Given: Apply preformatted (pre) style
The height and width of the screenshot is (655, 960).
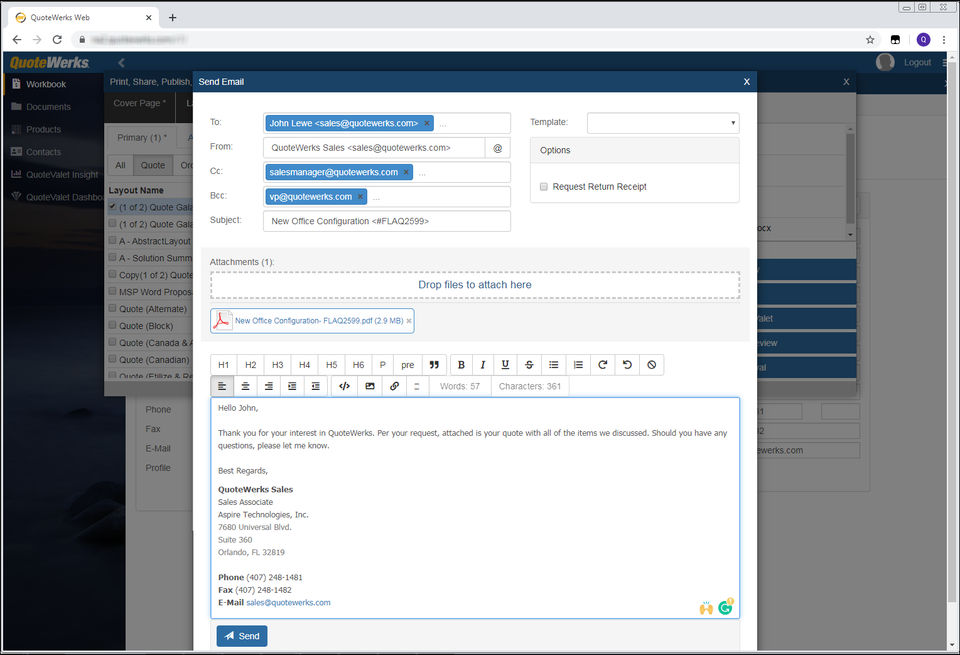Looking at the screenshot, I should 408,365.
